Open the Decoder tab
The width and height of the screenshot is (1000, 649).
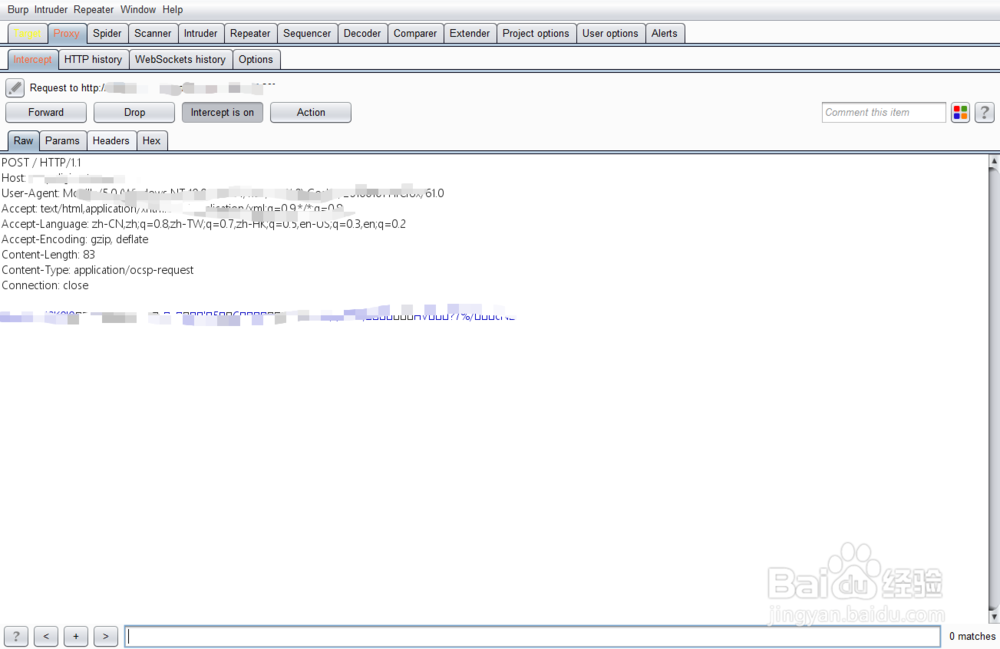point(362,33)
